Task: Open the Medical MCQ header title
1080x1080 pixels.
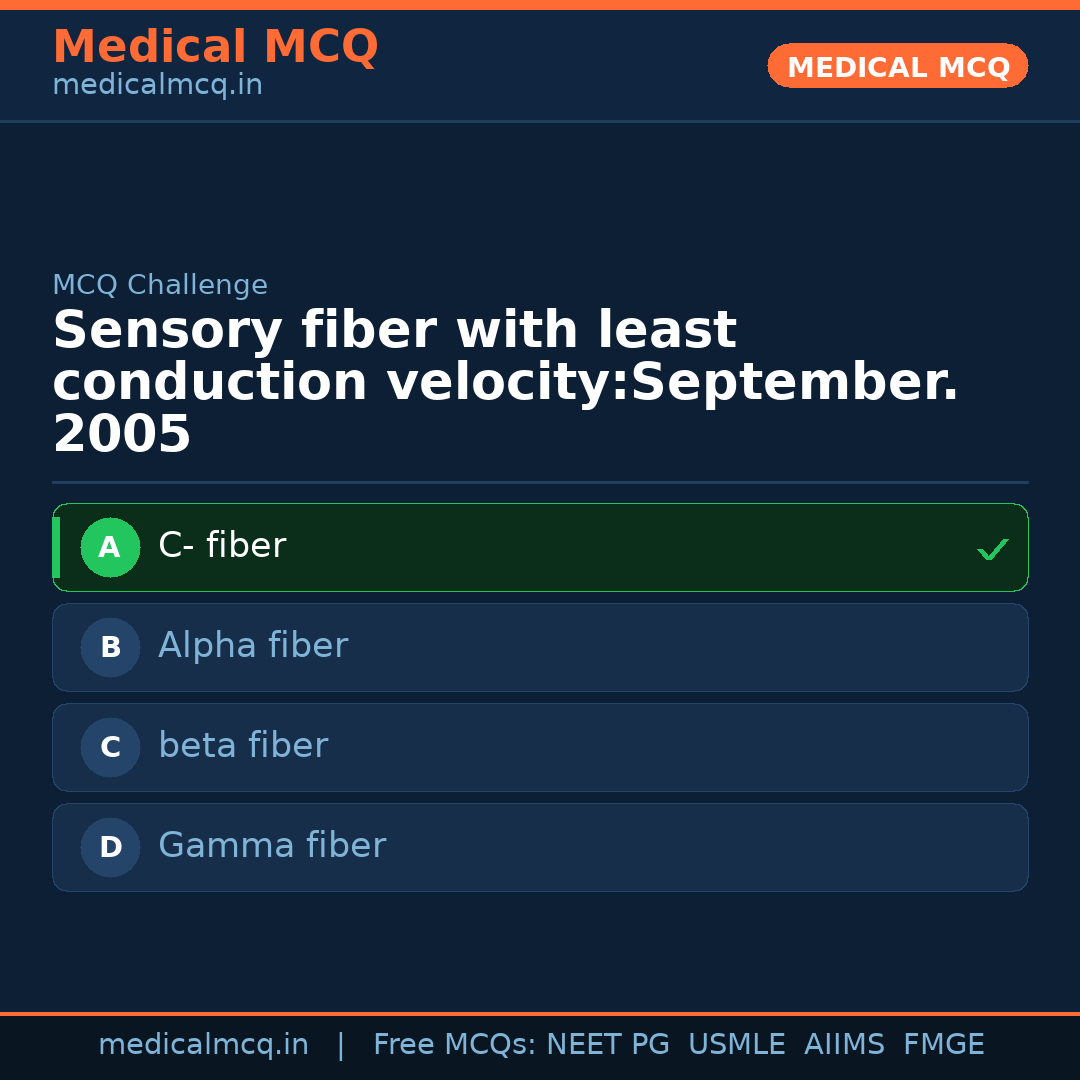Action: 215,47
